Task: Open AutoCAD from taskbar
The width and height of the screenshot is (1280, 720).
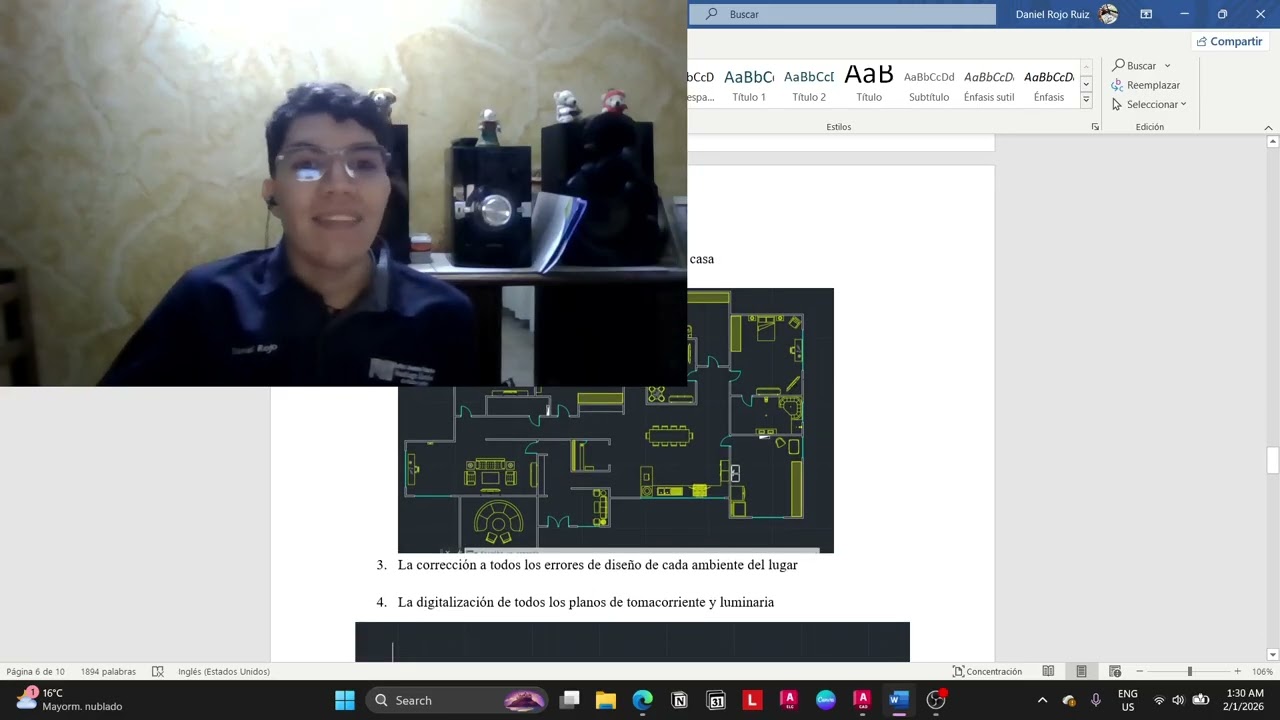Action: (x=862, y=700)
